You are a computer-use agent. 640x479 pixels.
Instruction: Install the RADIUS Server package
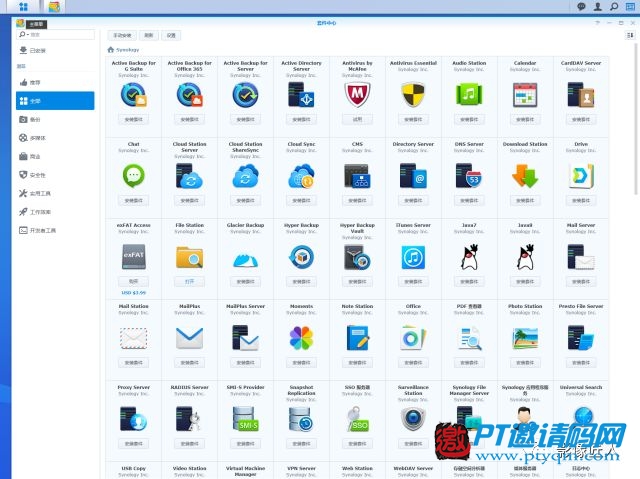[189, 444]
